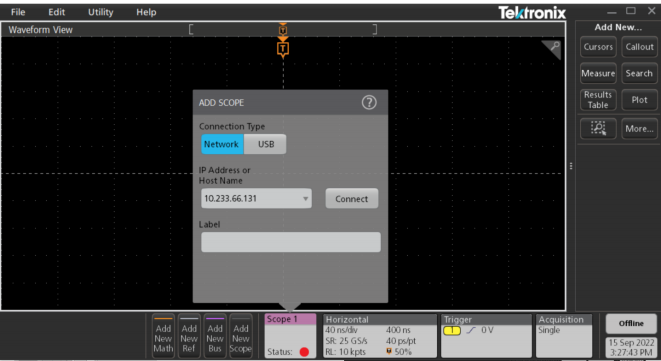Open the File menu
661x361 pixels.
[18, 12]
